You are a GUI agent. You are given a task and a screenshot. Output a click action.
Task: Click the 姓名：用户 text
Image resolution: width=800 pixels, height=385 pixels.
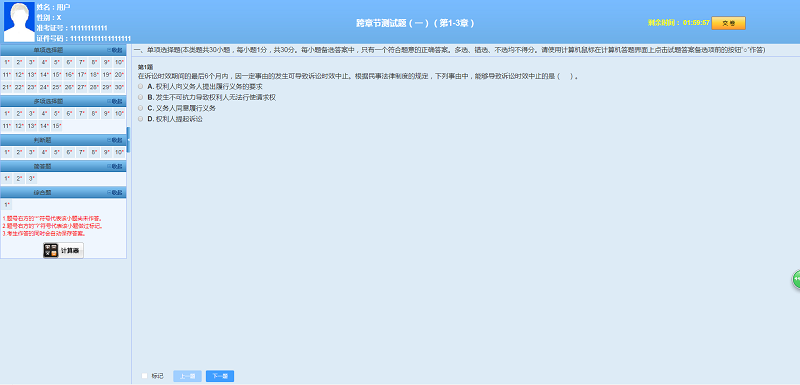(53, 8)
